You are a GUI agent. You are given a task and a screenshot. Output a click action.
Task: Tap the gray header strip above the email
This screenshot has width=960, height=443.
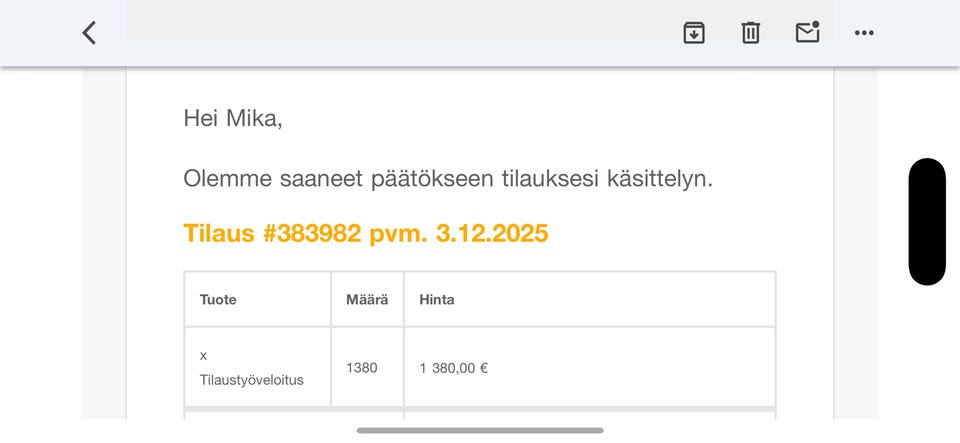pos(400,20)
